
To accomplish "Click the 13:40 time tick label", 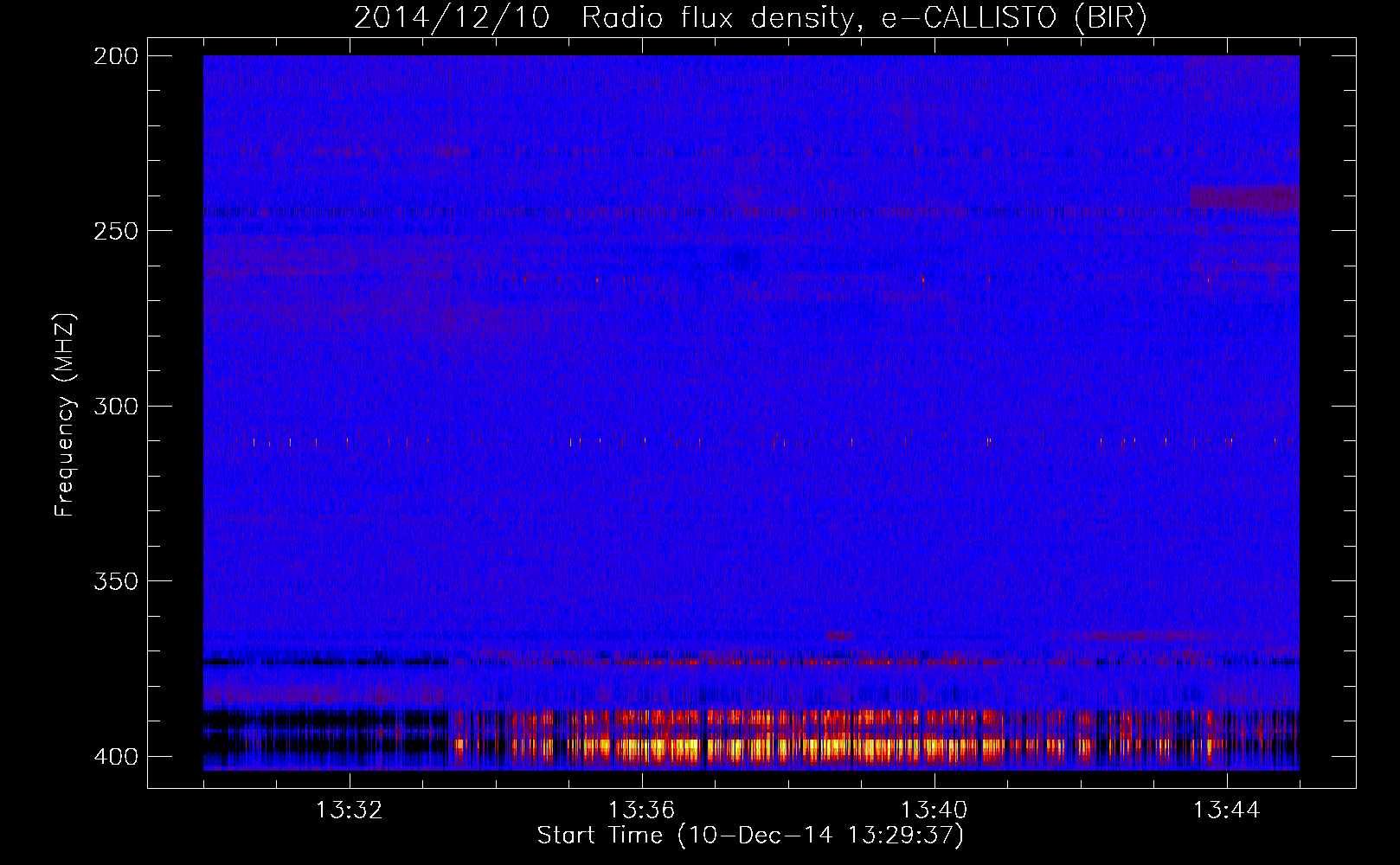I will click(x=934, y=811).
